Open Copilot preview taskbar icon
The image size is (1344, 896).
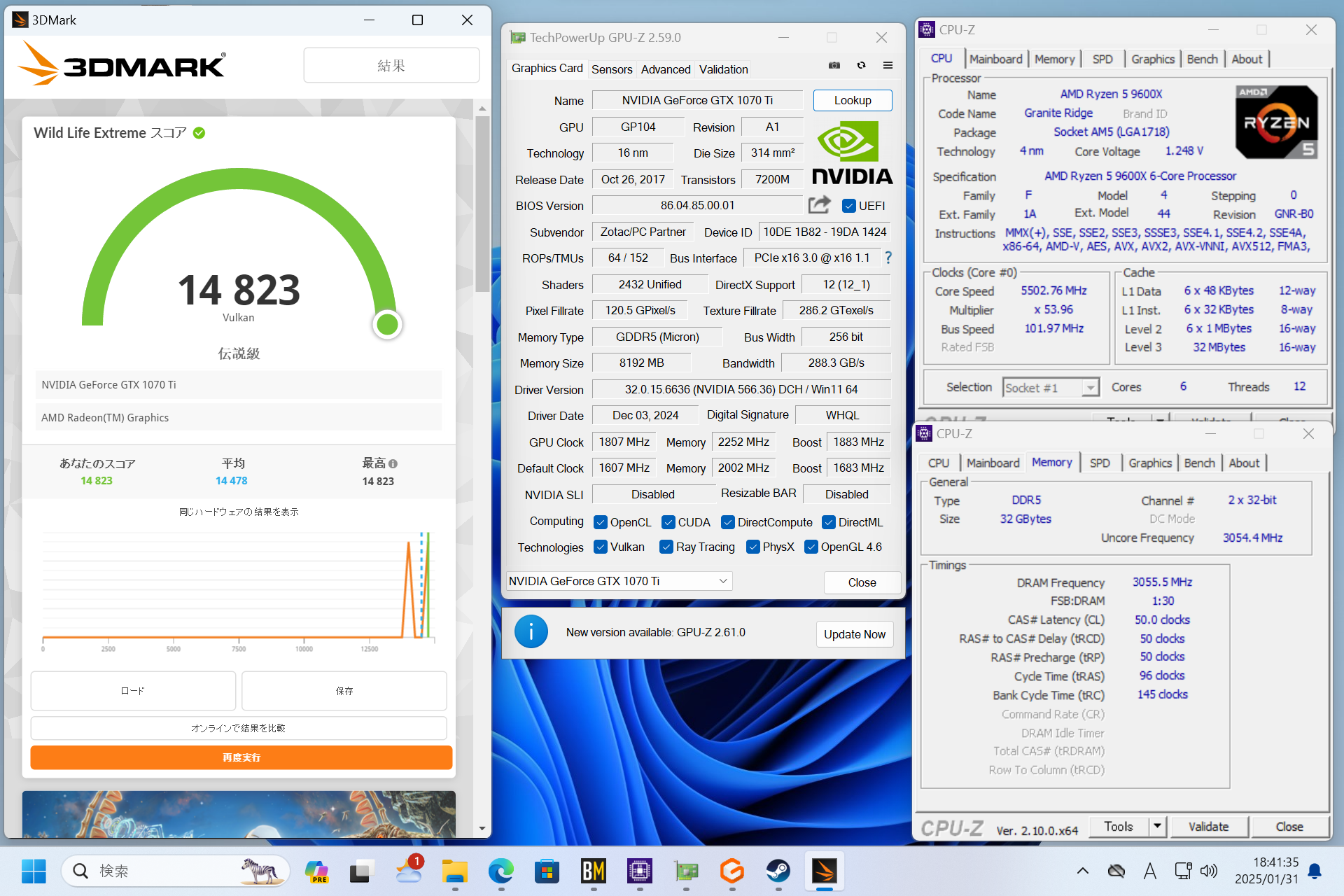pos(316,871)
